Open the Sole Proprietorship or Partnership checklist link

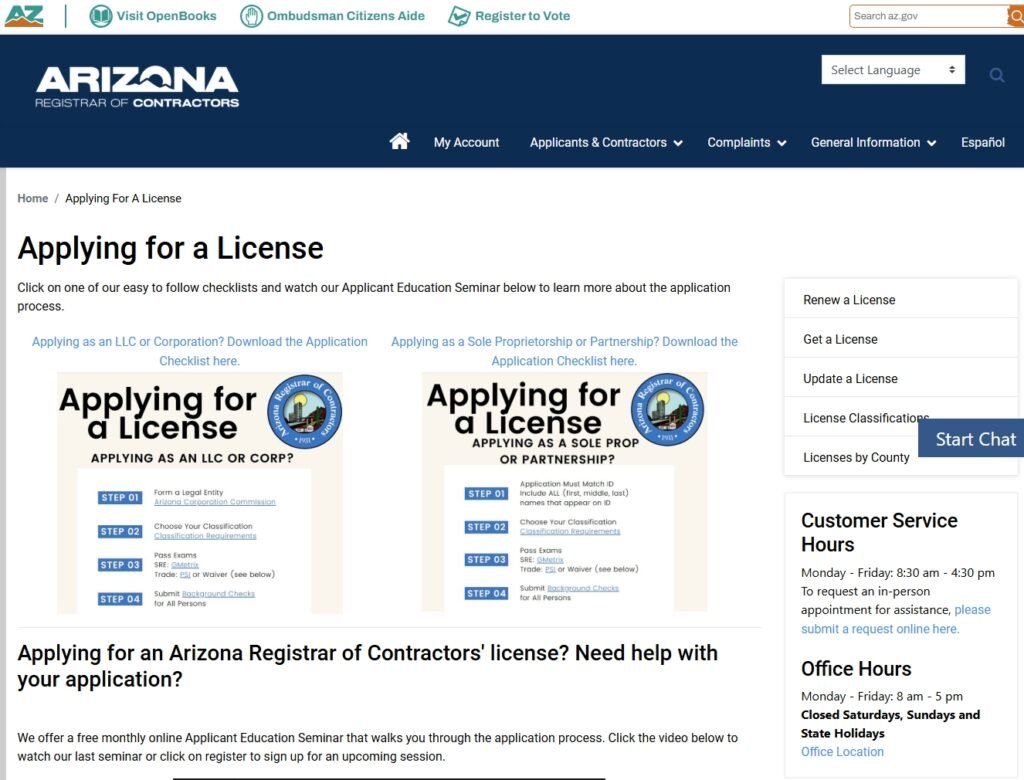[x=564, y=351]
